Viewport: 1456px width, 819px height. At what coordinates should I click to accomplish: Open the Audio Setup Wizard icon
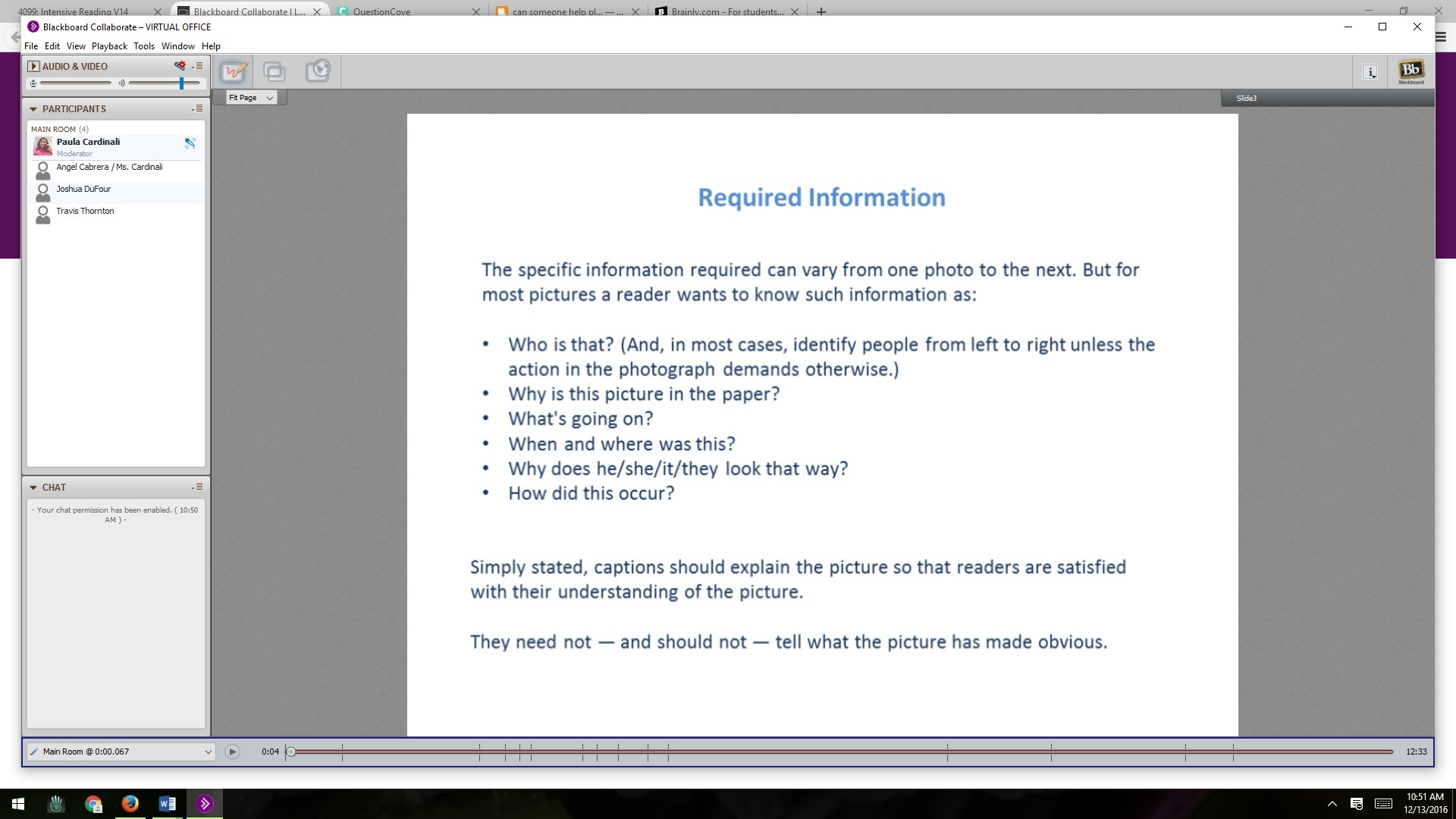180,66
